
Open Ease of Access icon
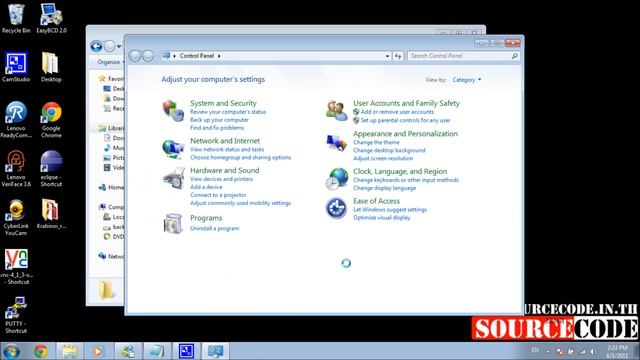click(336, 208)
